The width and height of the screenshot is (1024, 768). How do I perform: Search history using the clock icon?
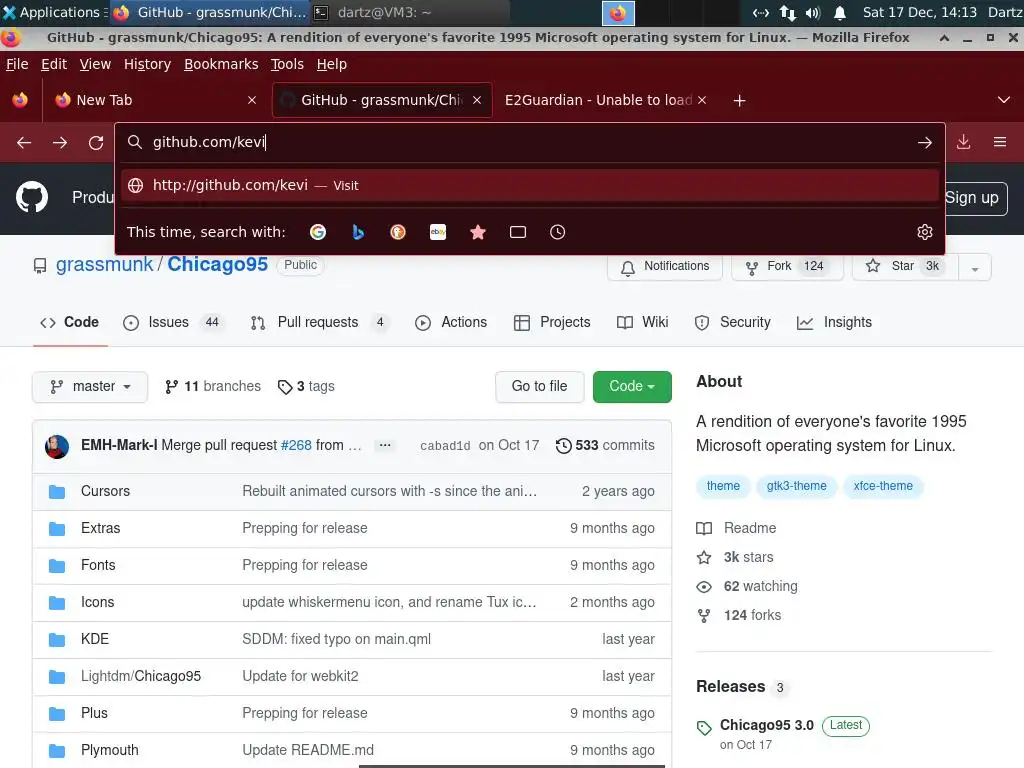(x=558, y=232)
